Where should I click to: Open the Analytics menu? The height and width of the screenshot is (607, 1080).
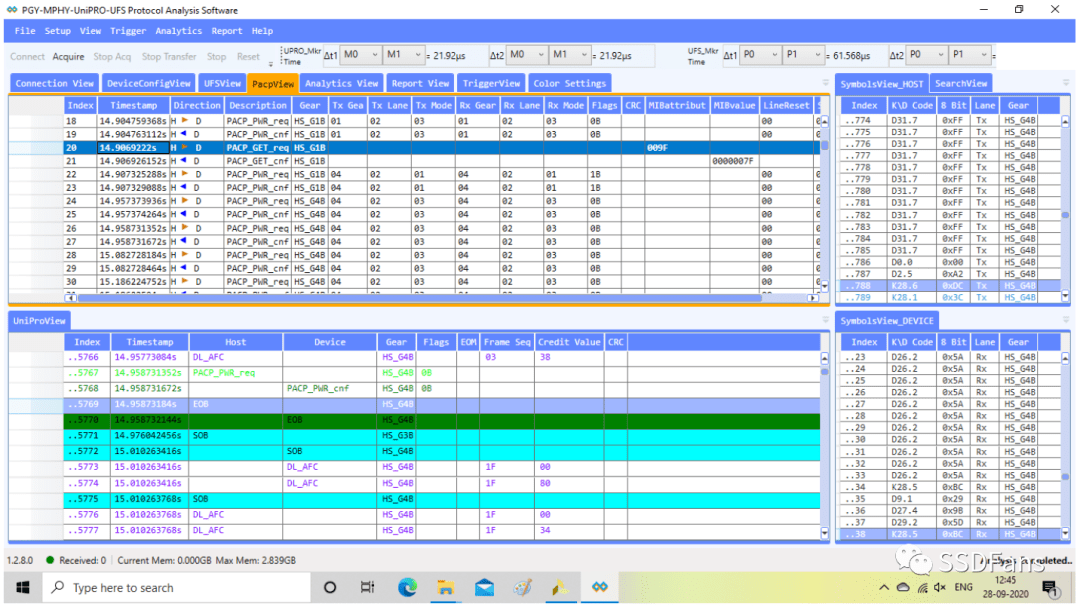tap(178, 31)
